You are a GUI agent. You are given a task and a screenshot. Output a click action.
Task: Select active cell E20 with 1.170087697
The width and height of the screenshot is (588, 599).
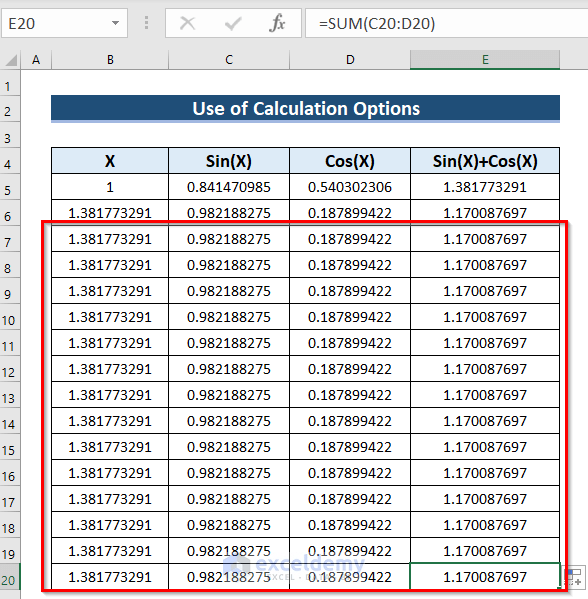coord(485,576)
